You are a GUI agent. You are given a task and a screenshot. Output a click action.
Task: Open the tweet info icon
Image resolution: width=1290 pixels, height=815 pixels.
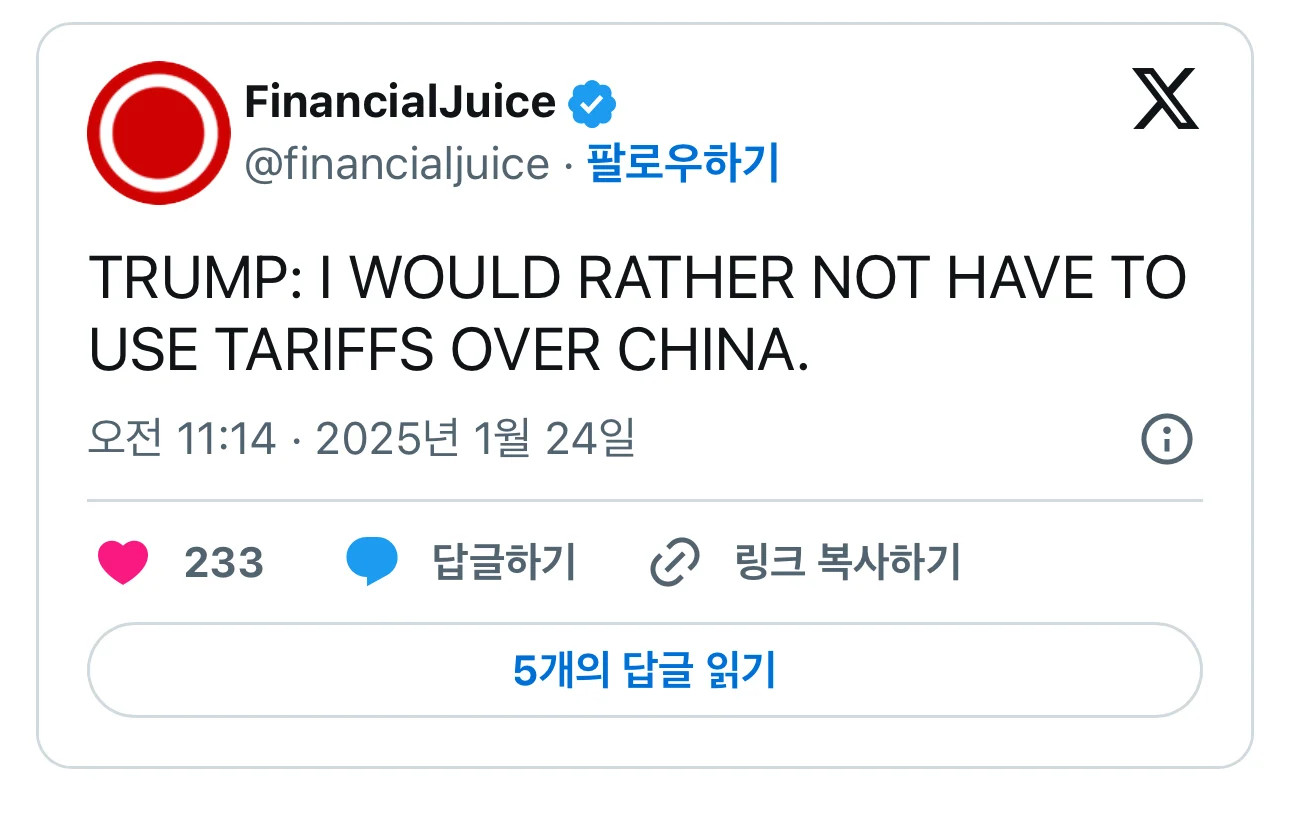1167,439
